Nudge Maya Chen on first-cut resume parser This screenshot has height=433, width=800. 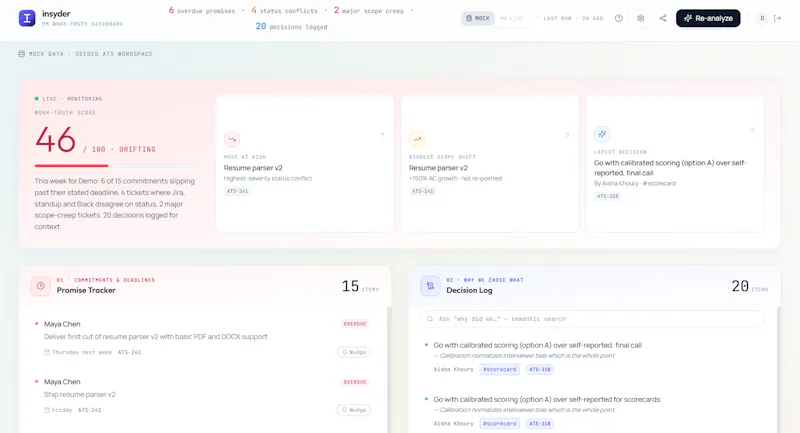[x=354, y=352]
